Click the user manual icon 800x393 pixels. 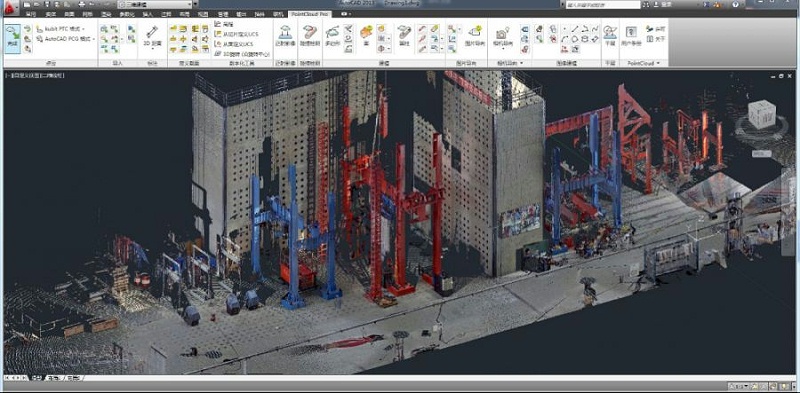coord(631,37)
